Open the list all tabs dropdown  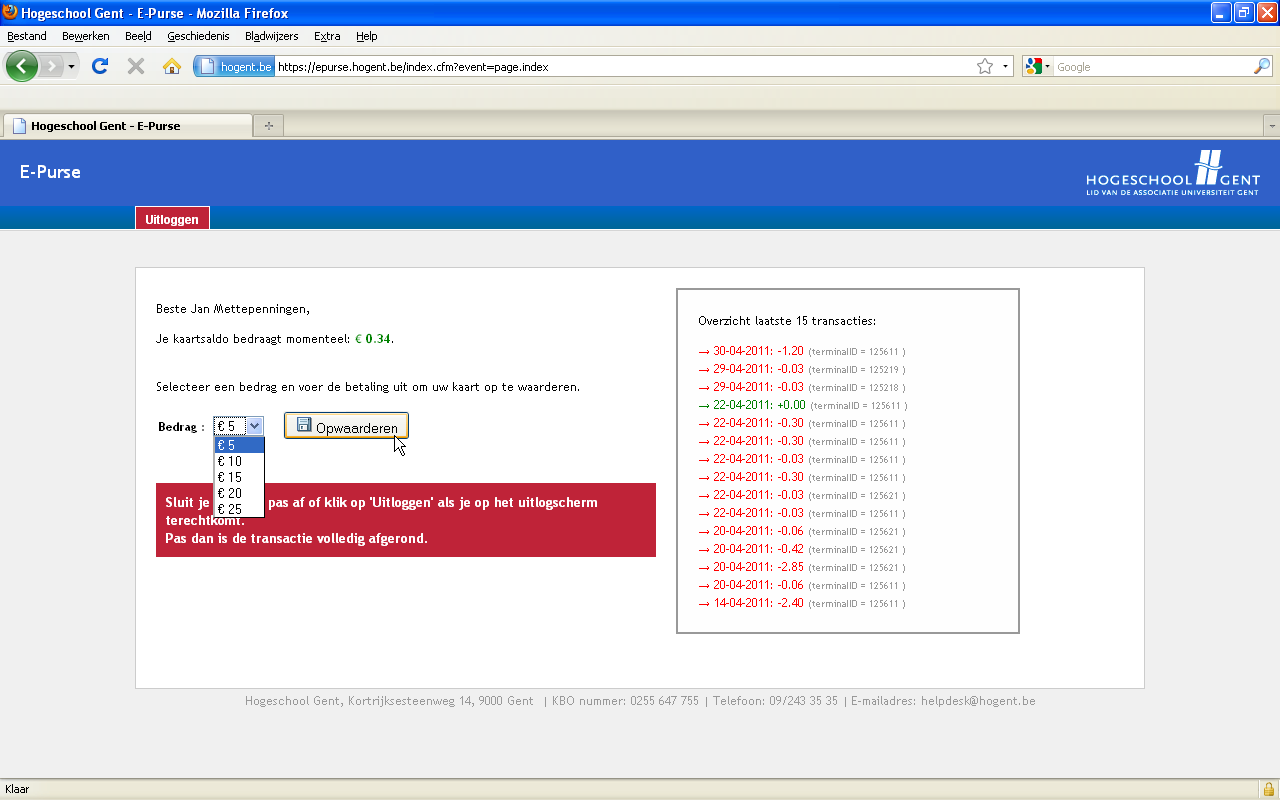(x=1271, y=126)
